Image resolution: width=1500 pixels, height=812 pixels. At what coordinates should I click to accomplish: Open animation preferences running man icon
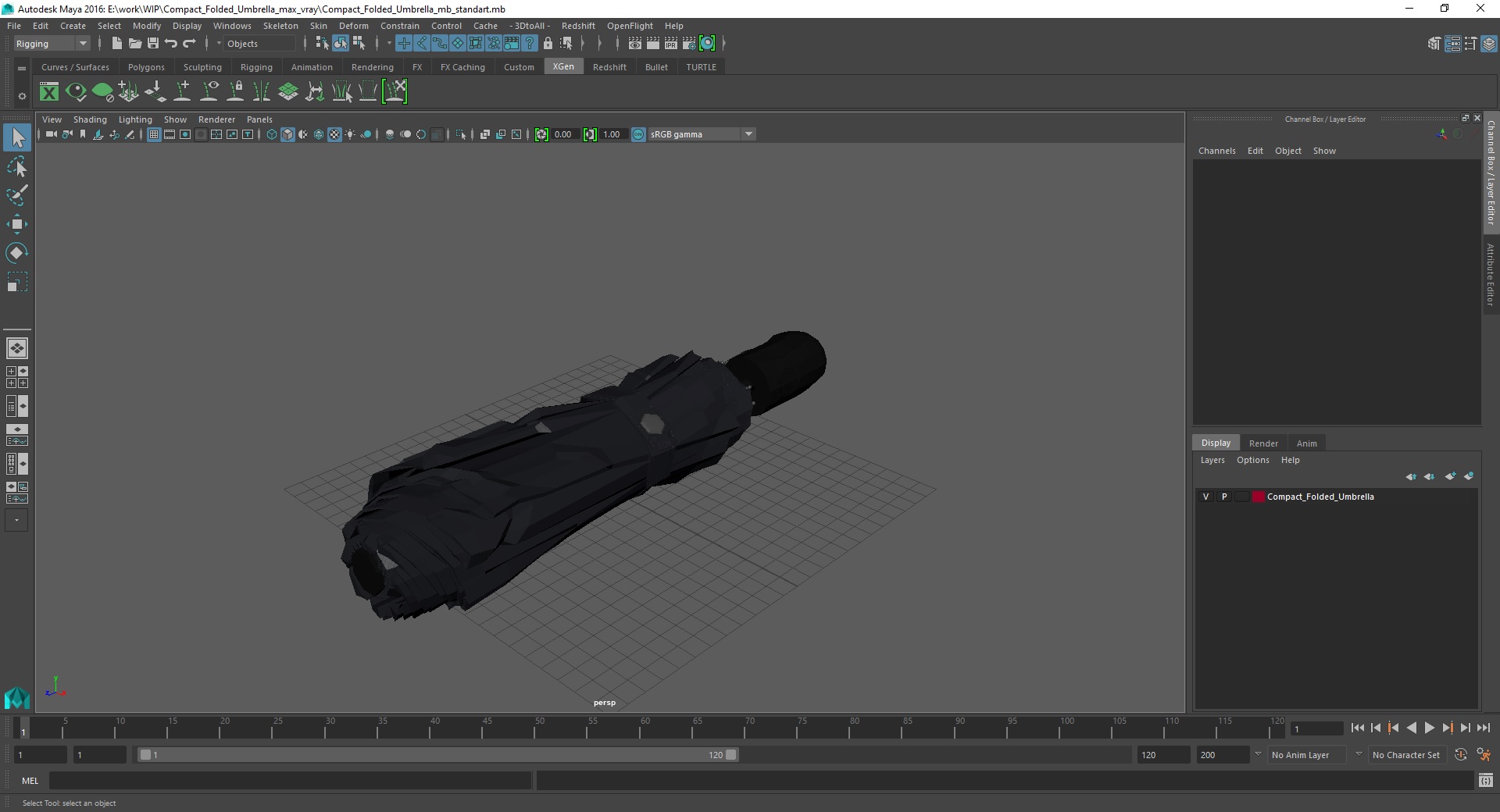click(1484, 755)
